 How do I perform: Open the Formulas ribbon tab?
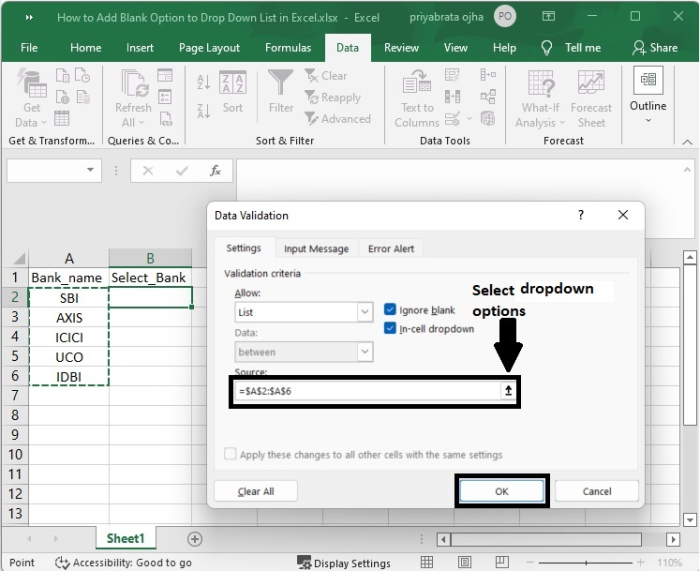[x=288, y=47]
